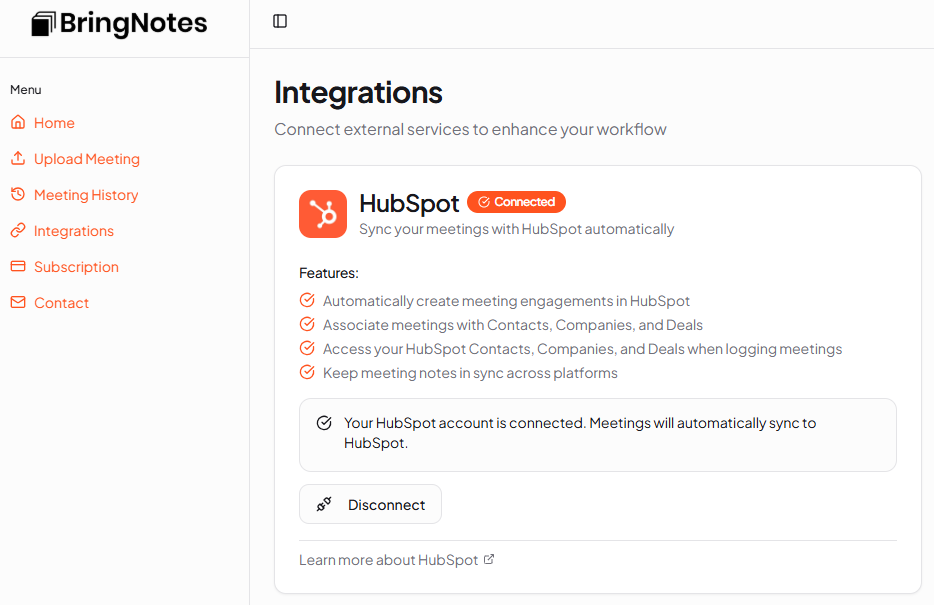
Task: Select Integrations in the Menu list
Action: pos(73,230)
